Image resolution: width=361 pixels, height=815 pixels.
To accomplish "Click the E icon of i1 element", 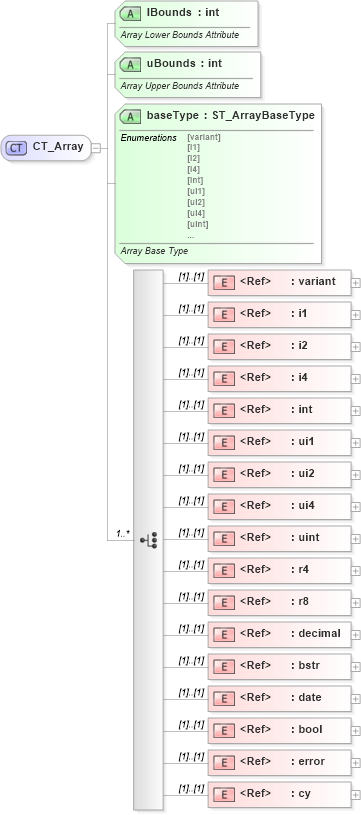I will 224,315.
